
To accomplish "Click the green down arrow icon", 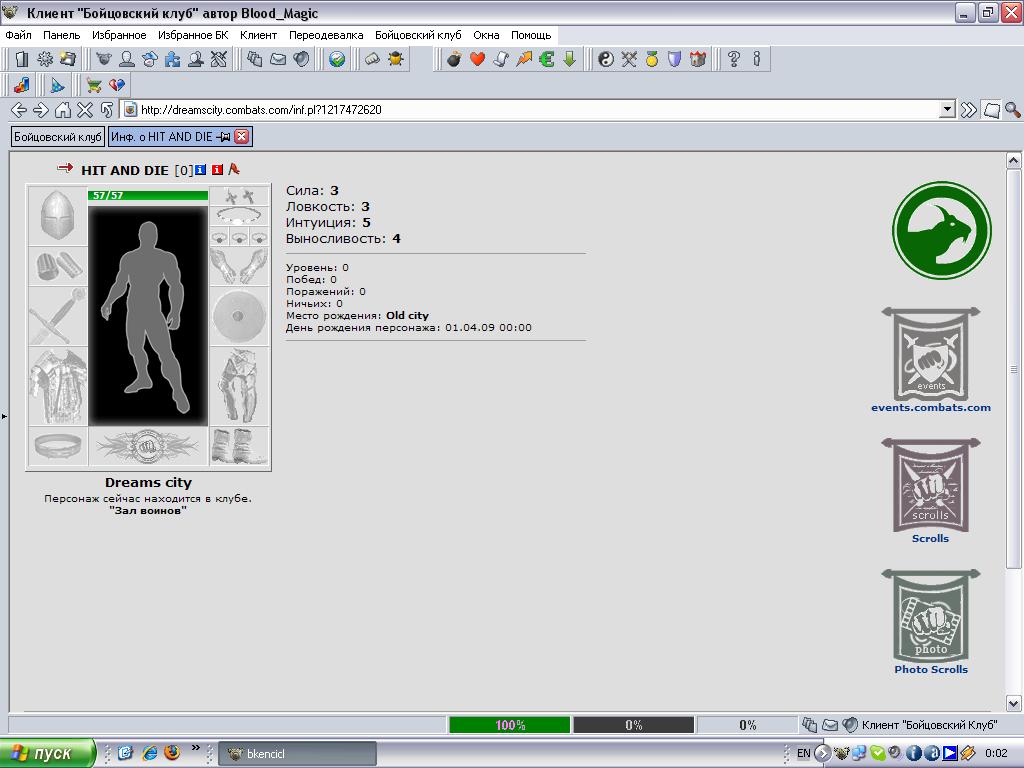I will click(x=569, y=59).
